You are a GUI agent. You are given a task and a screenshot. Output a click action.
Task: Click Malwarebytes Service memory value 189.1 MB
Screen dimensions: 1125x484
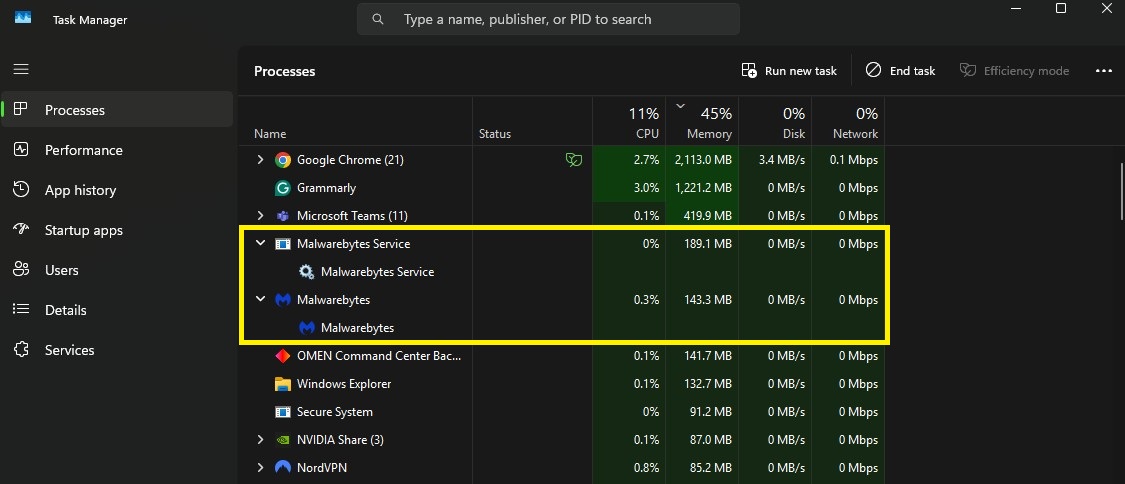pos(708,244)
